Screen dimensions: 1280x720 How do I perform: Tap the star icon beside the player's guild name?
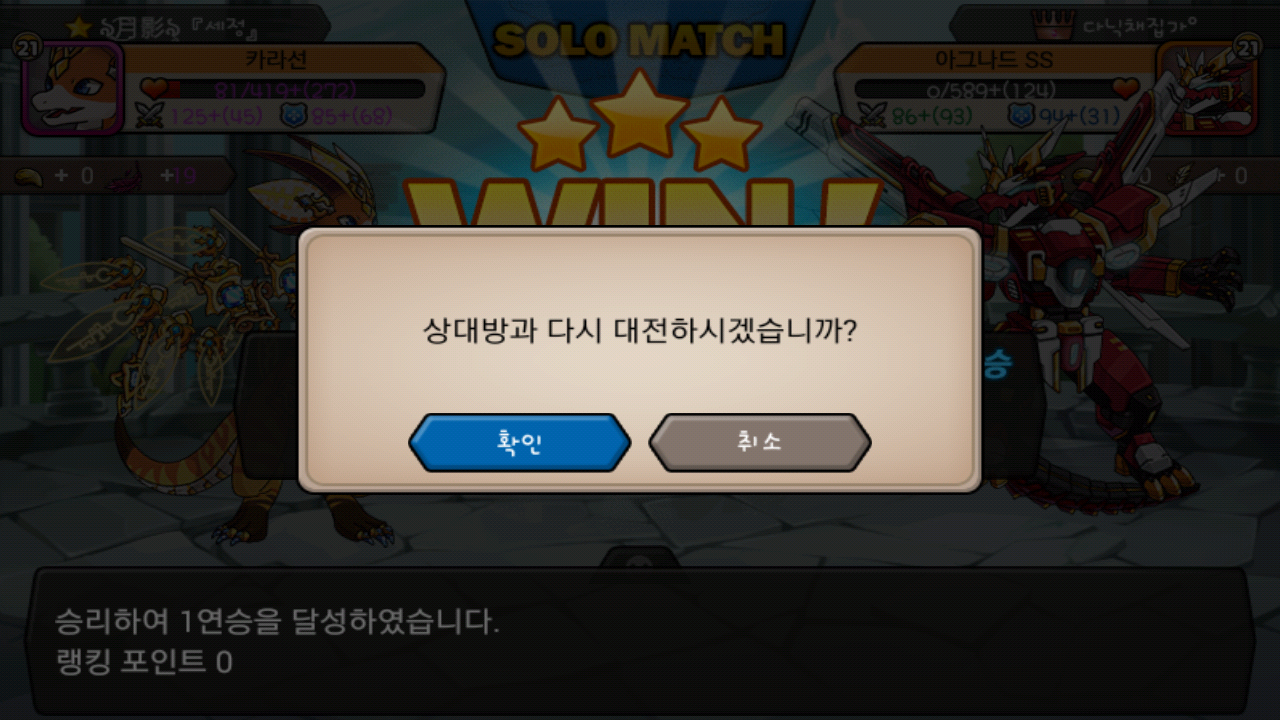tap(77, 25)
